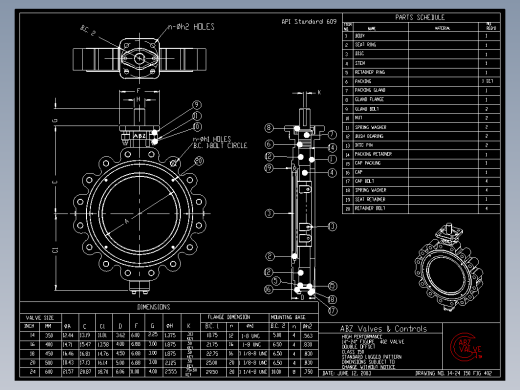Select the 'ABZ' nameplate on the valve neck
Image resolution: width=520 pixels, height=390 pixels.
pyautogui.click(x=139, y=136)
